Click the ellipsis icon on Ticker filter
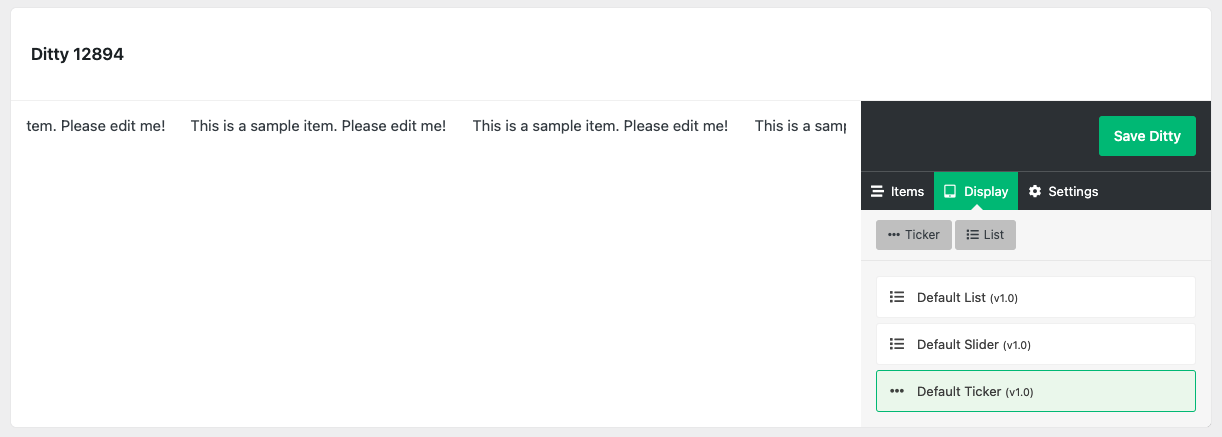The width and height of the screenshot is (1222, 437). tap(893, 235)
